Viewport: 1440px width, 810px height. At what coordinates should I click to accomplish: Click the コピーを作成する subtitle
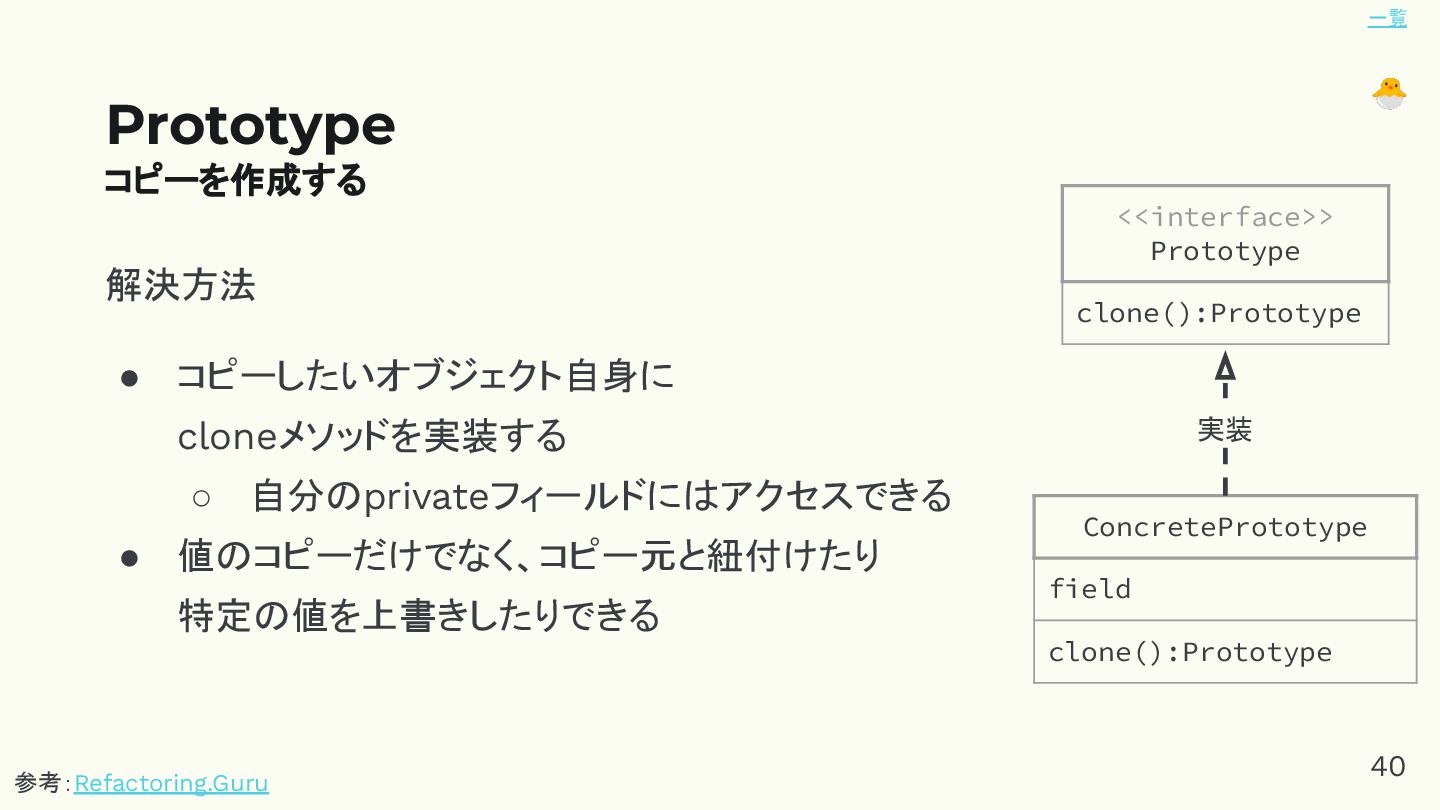236,181
